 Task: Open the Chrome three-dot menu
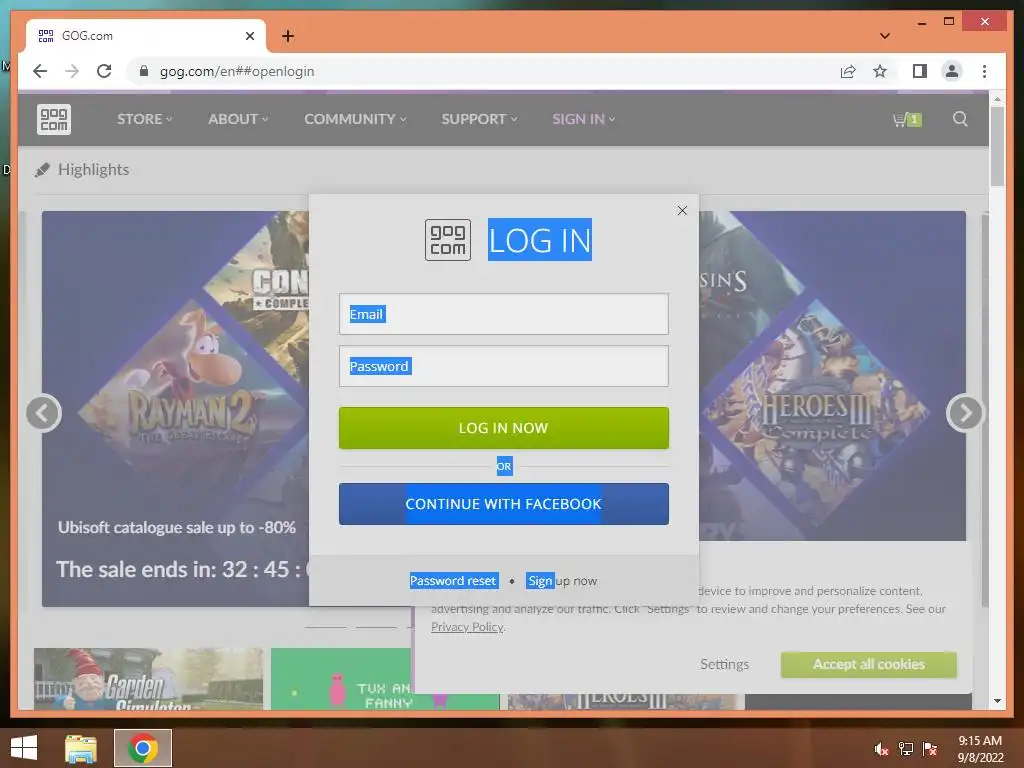[984, 71]
